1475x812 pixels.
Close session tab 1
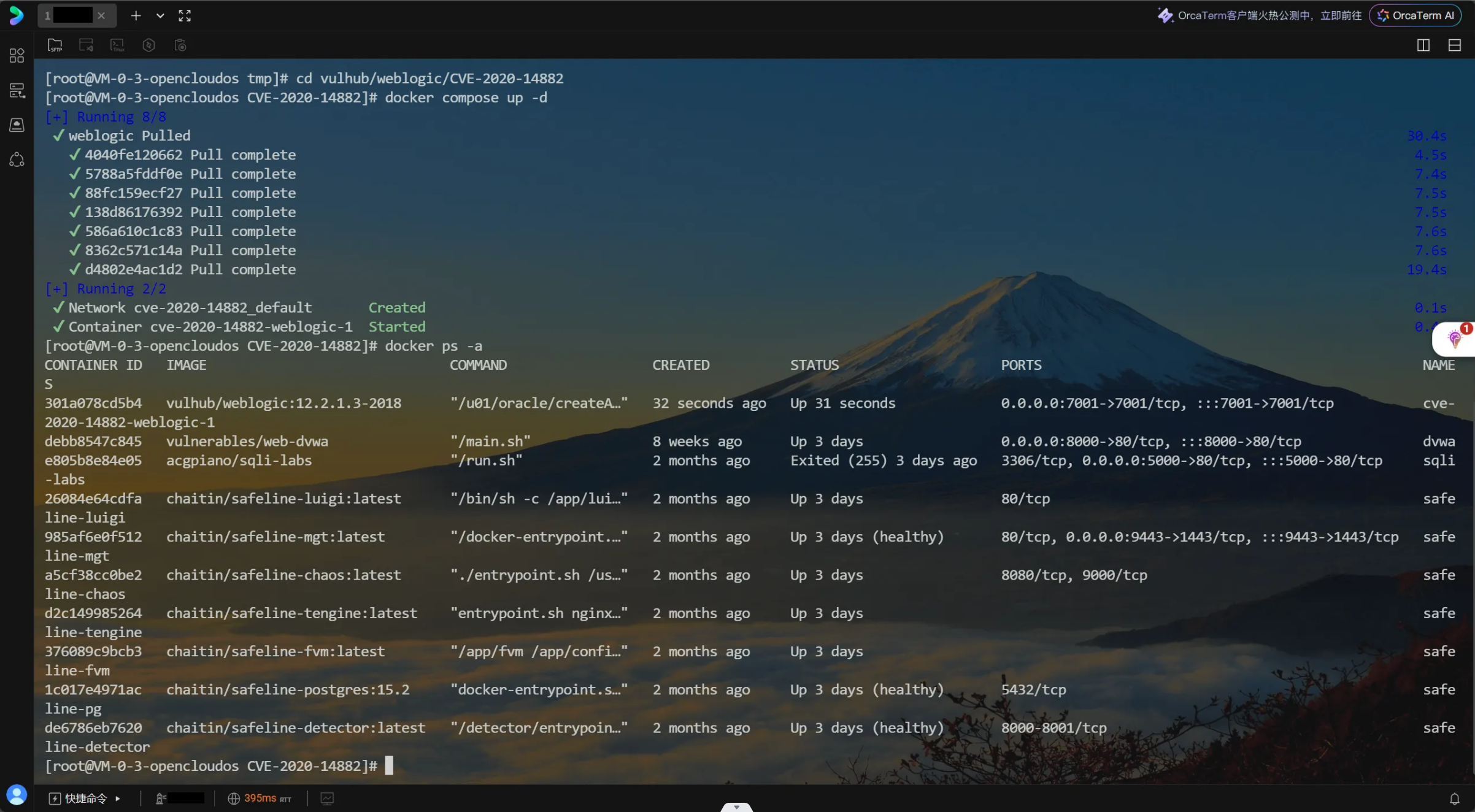[x=101, y=15]
